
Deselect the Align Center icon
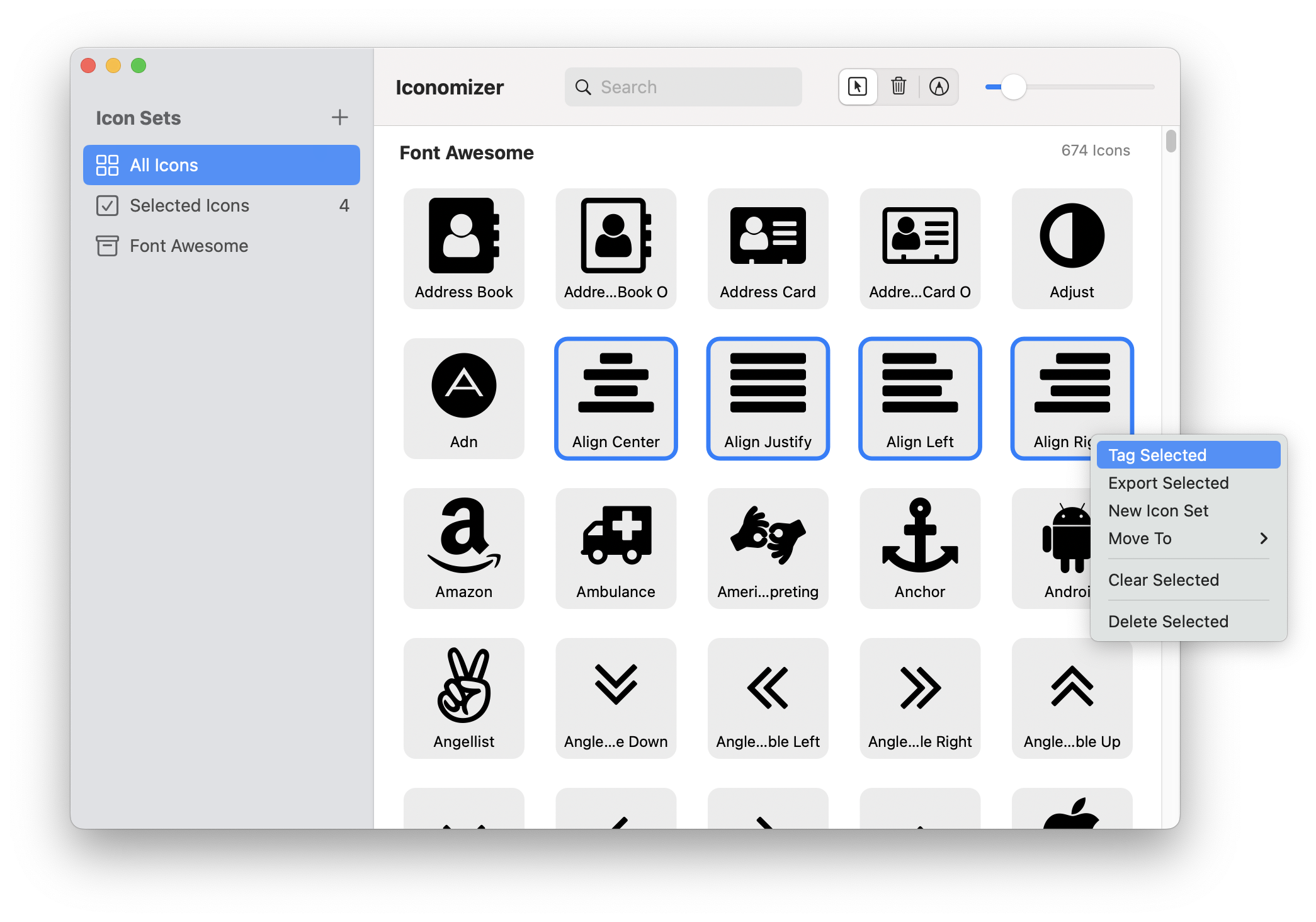pyautogui.click(x=615, y=398)
